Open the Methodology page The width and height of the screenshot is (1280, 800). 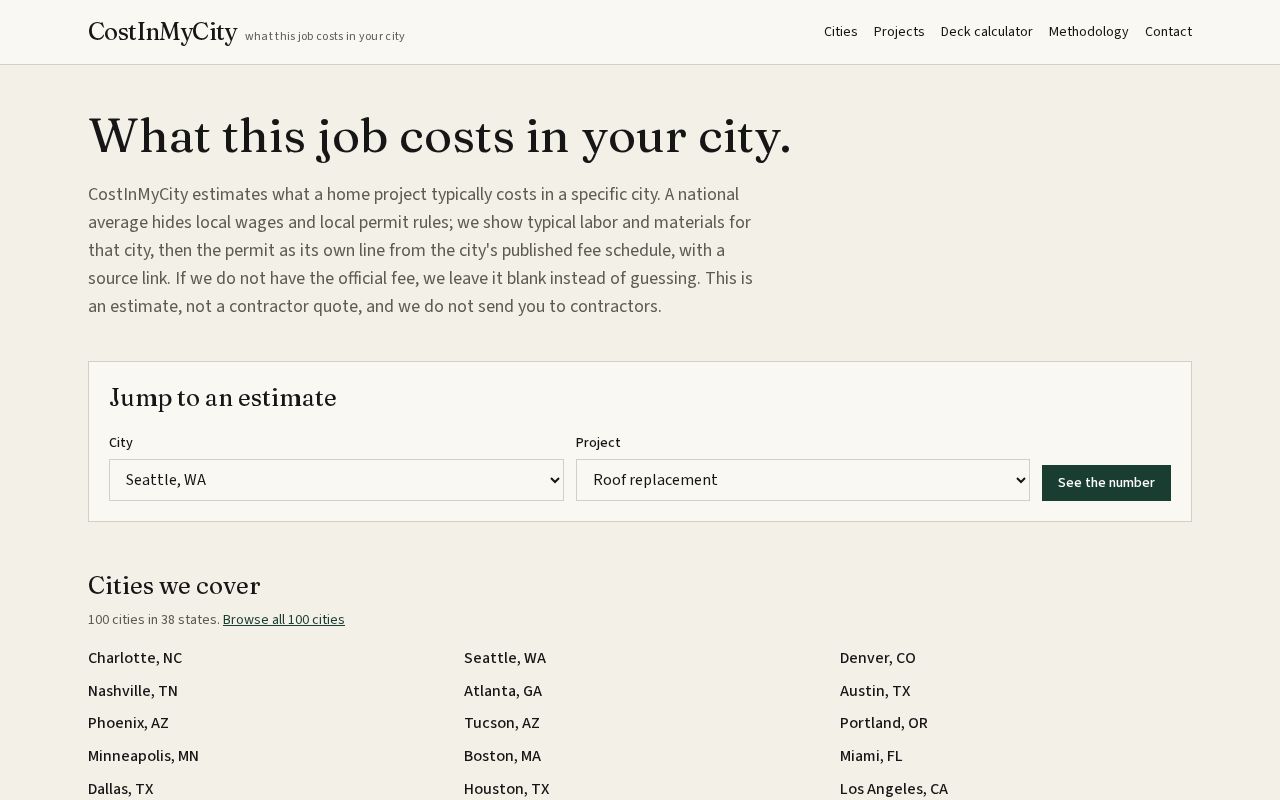click(1088, 32)
